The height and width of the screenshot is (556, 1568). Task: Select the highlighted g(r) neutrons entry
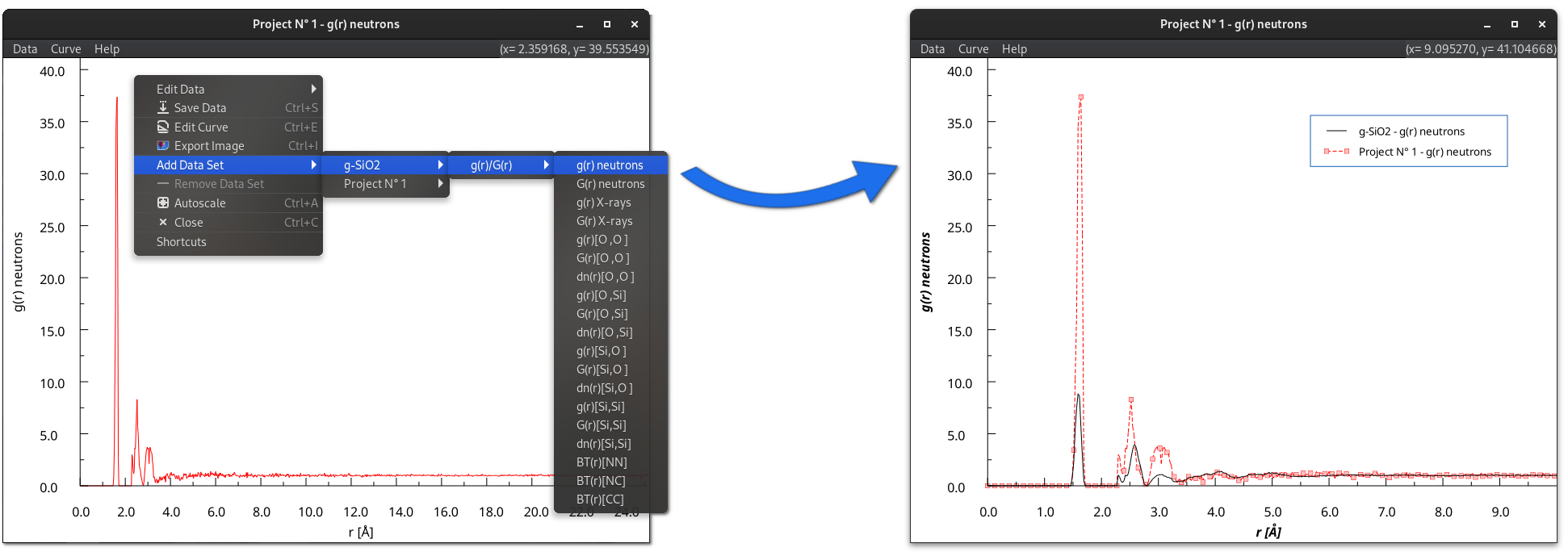click(x=610, y=165)
